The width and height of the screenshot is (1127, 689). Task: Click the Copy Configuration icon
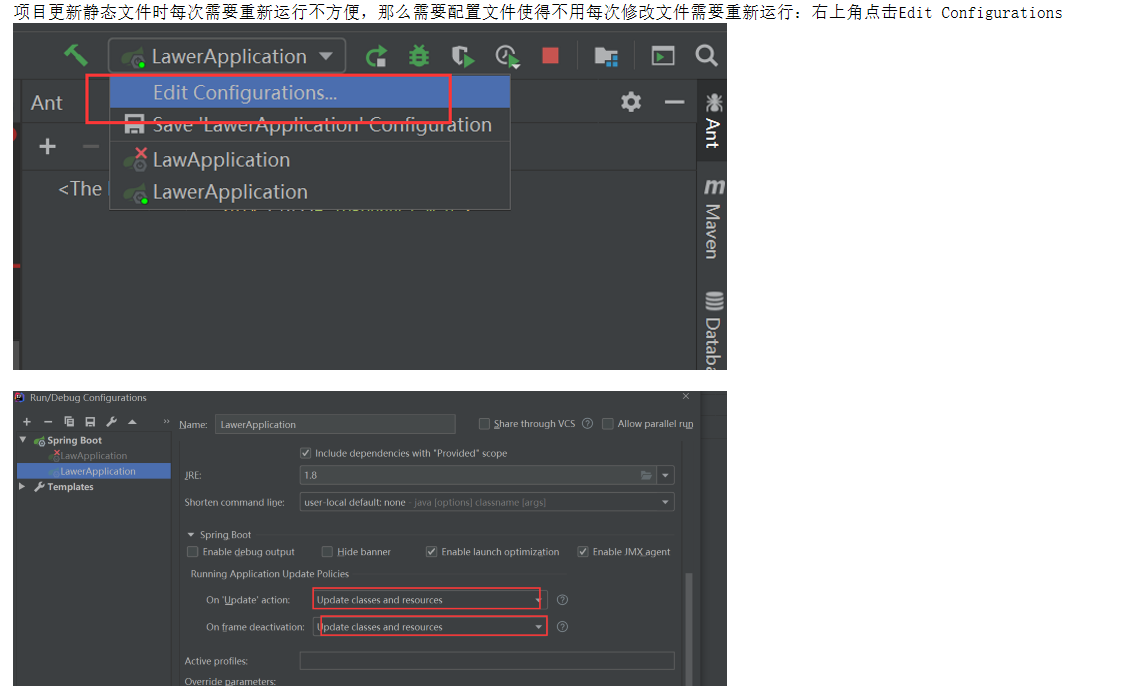tap(69, 422)
